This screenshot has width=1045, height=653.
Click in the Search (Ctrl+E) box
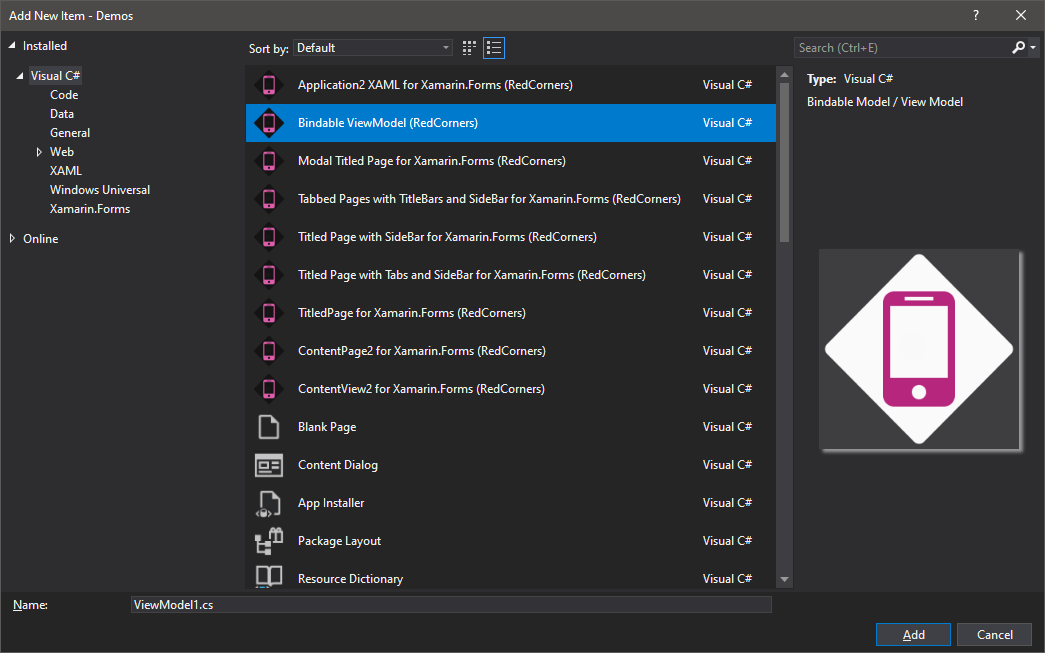coord(903,48)
